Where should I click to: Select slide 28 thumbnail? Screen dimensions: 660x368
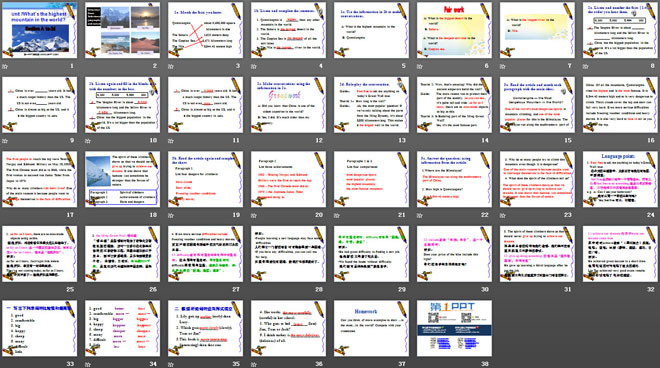click(x=288, y=254)
